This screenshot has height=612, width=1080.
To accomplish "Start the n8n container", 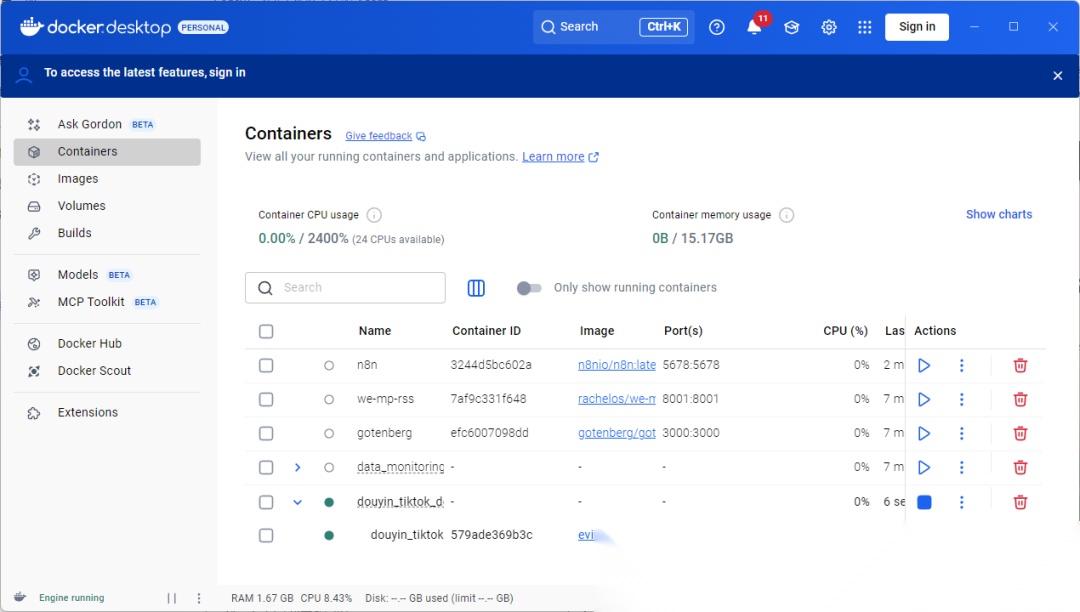I will pyautogui.click(x=924, y=366).
